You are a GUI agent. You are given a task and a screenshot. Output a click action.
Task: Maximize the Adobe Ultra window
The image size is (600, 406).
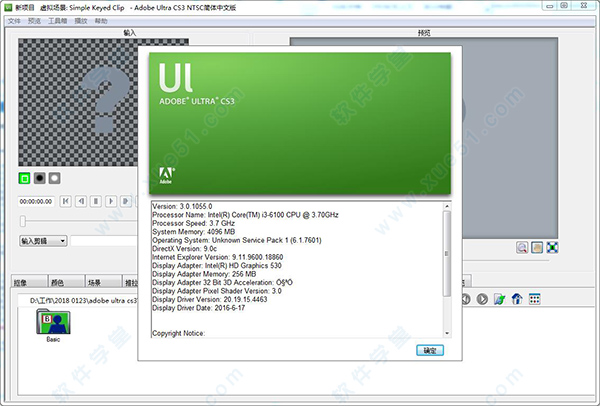(x=564, y=6)
